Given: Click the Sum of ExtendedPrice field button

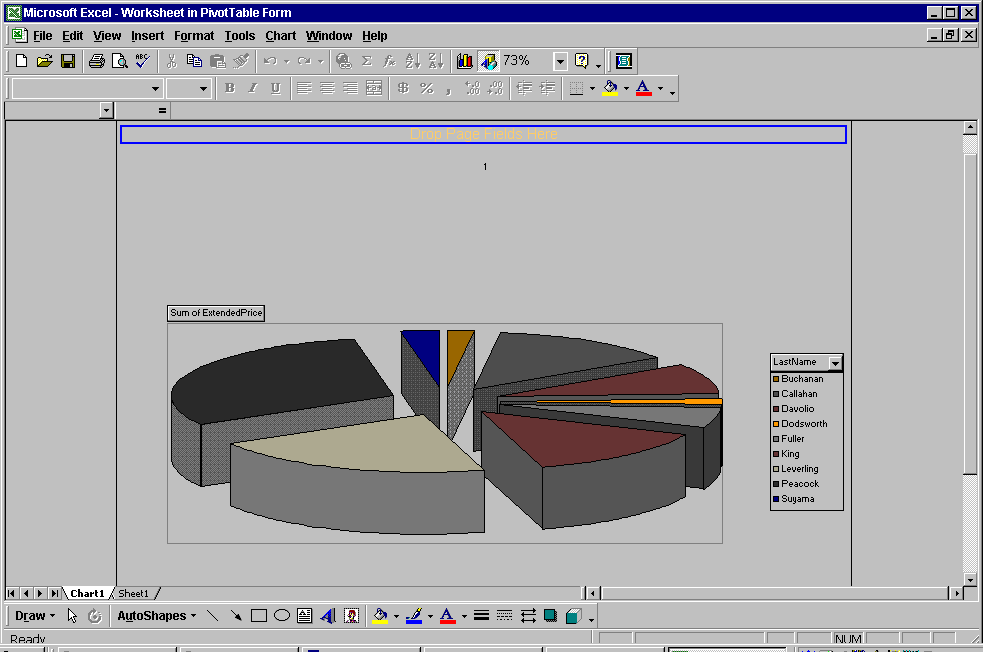Looking at the screenshot, I should pos(216,313).
